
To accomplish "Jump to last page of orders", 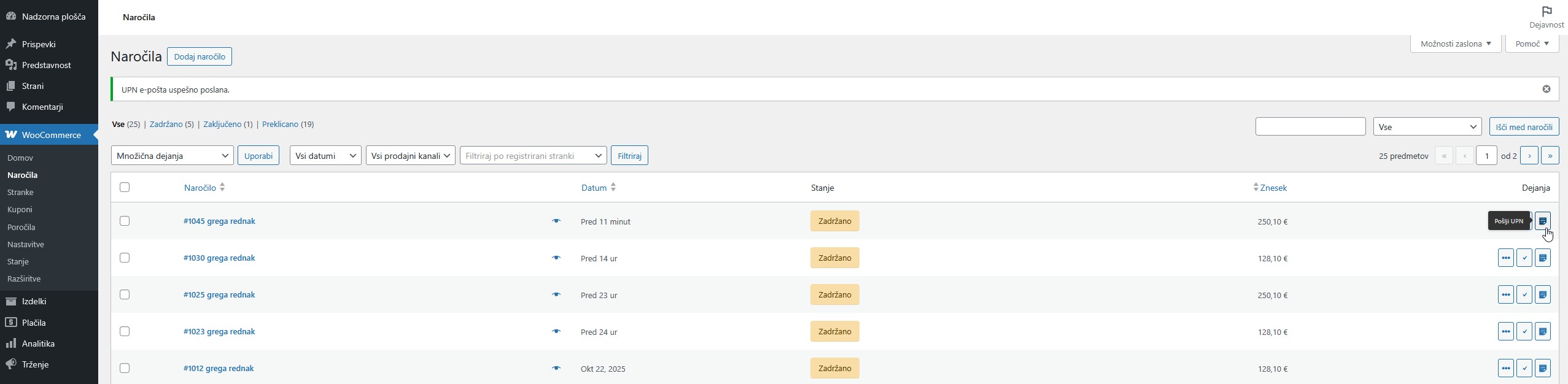I will (1550, 156).
